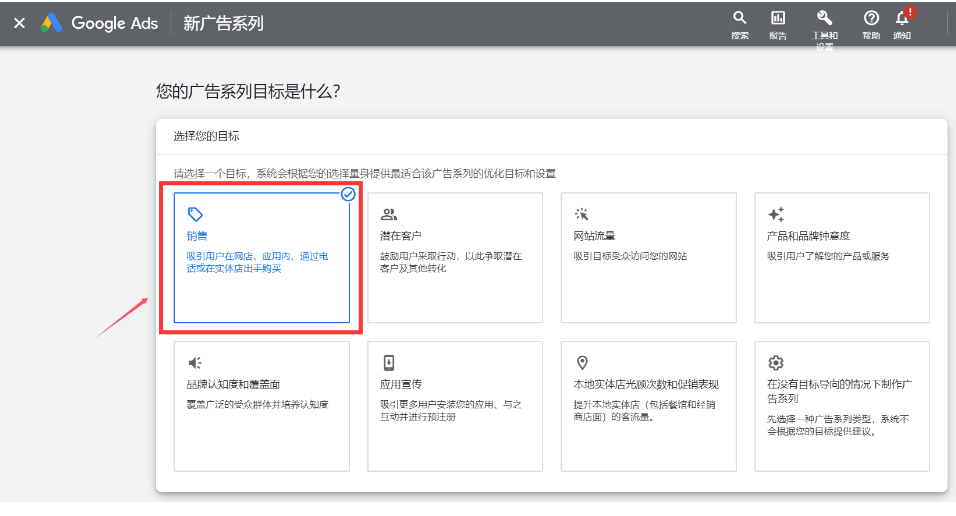The width and height of the screenshot is (956, 516).
Task: Click the app promotion (应用宣传) phone icon
Action: click(x=389, y=363)
